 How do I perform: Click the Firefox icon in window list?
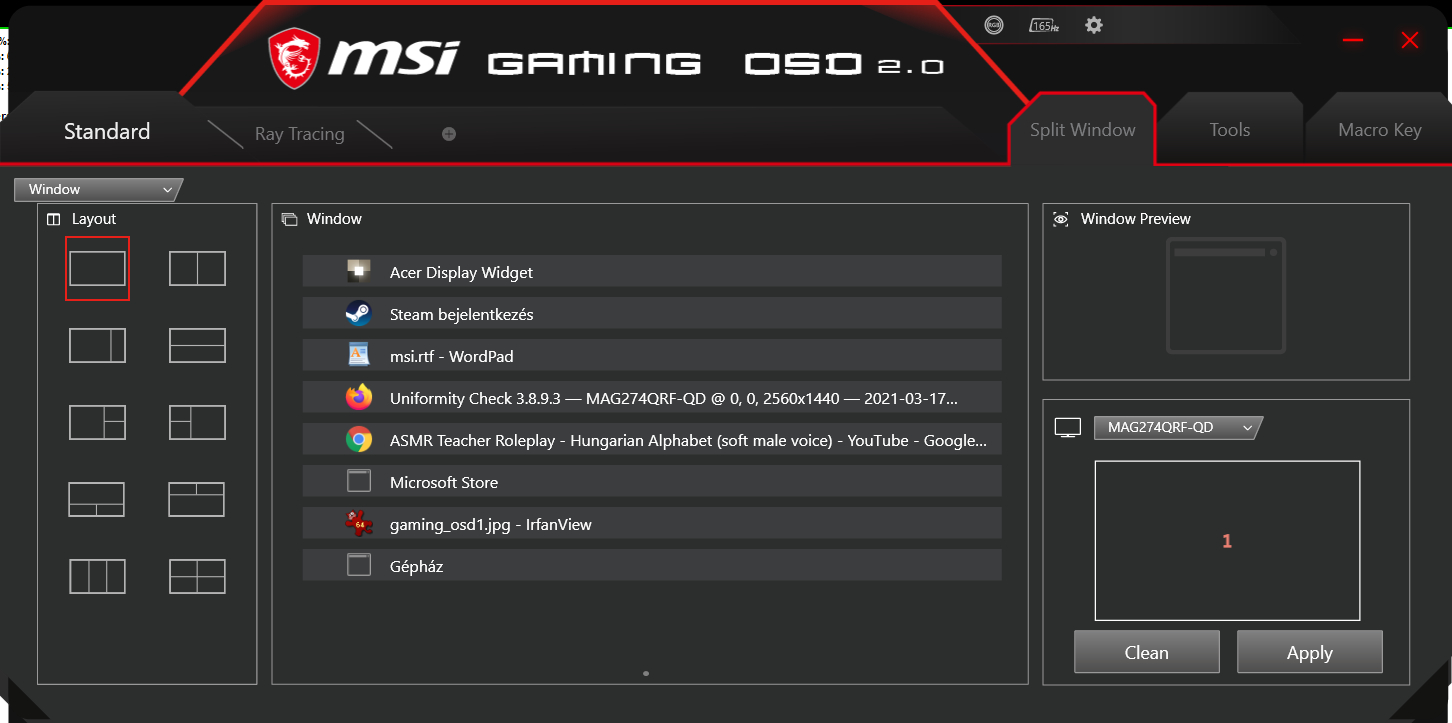click(x=359, y=398)
